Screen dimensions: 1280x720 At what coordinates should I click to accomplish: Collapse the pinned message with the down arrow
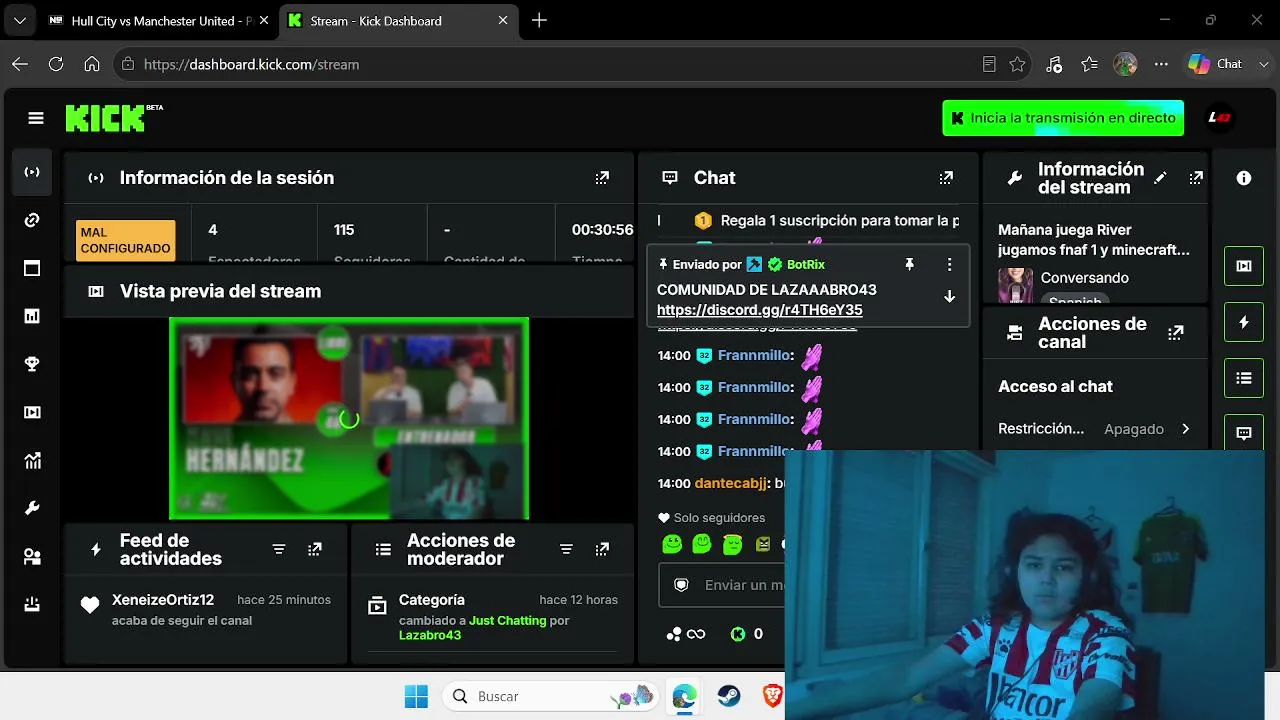(x=949, y=297)
